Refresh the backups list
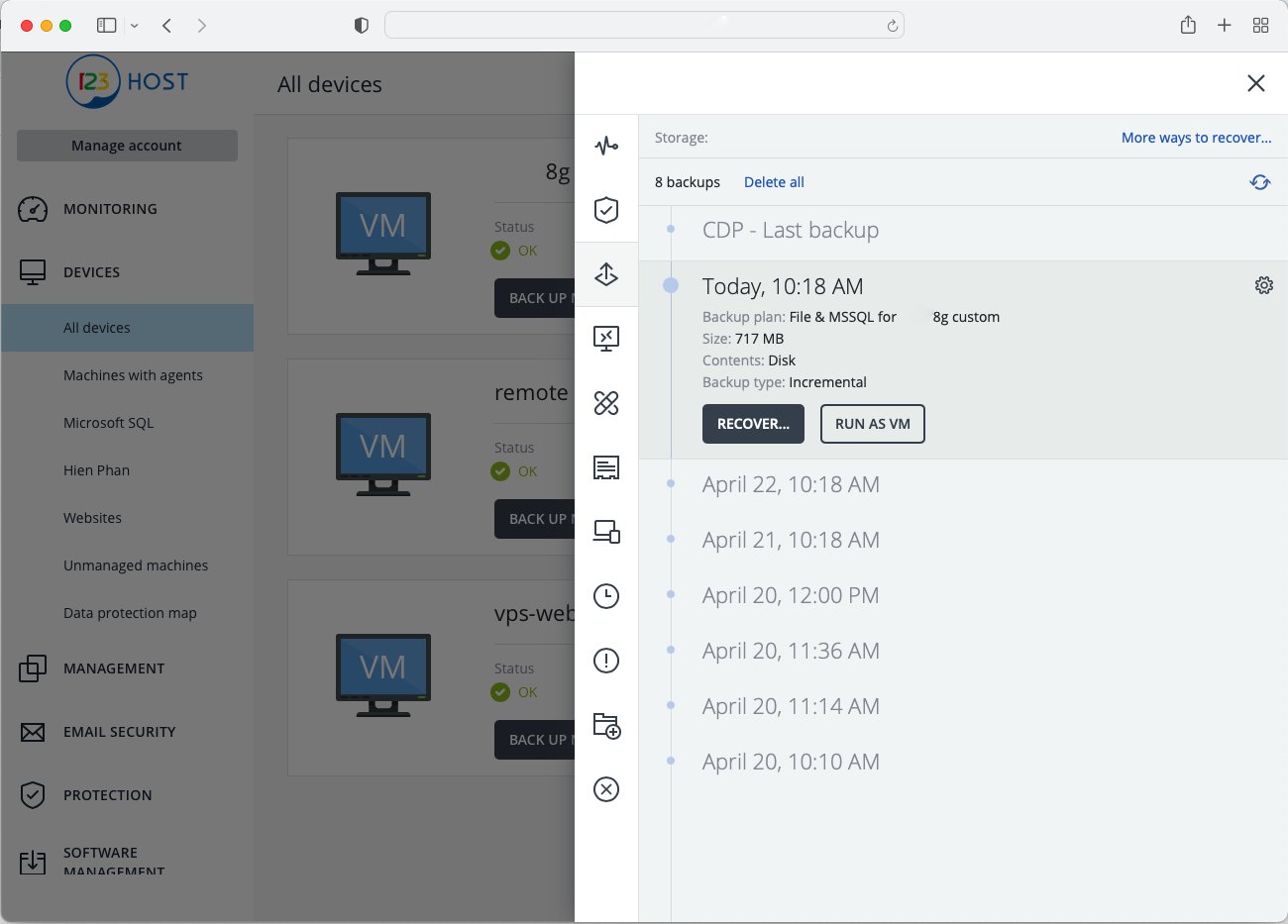Screen dimensions: 1288x924 coord(1259,182)
